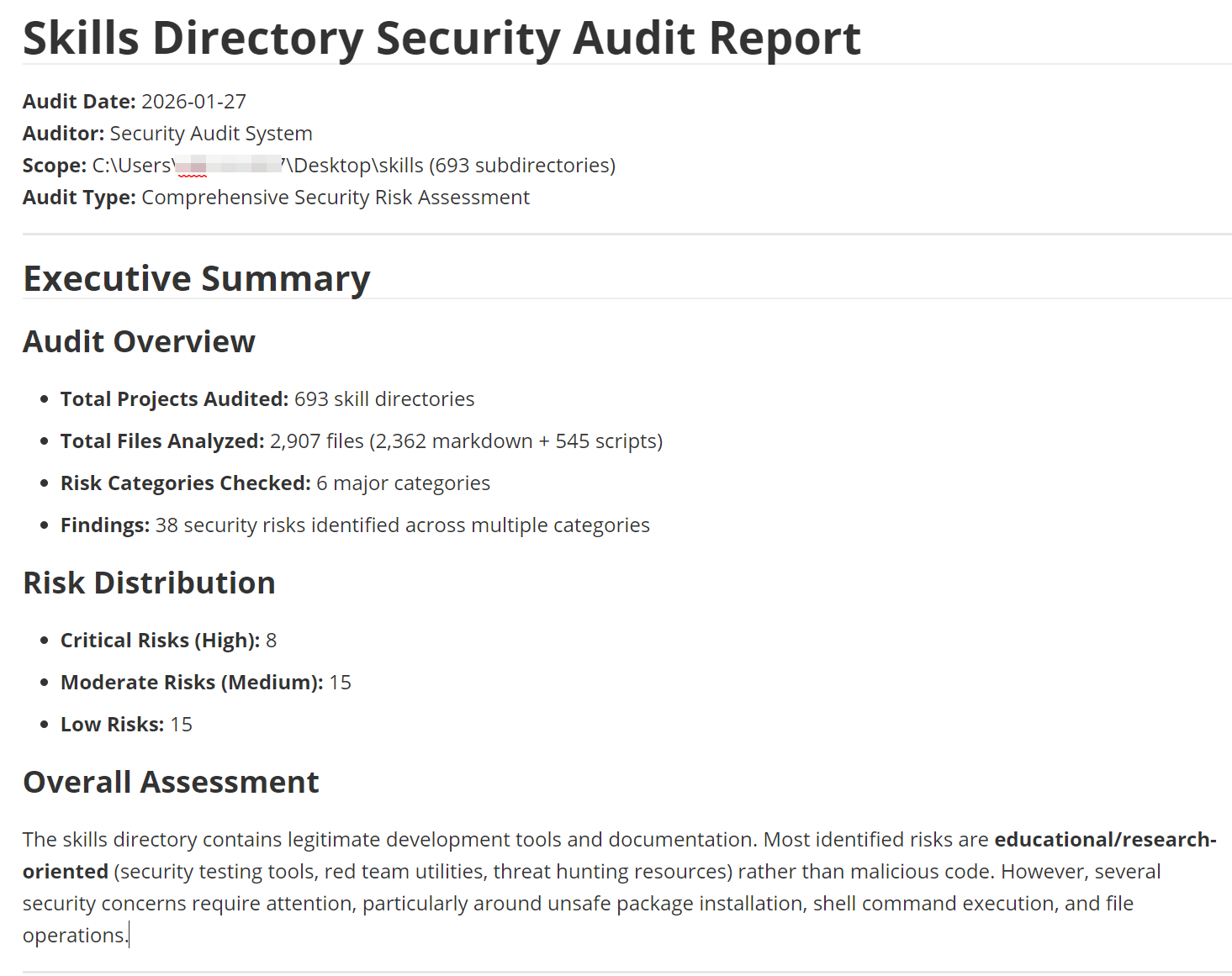This screenshot has height=976, width=1232.
Task: Click the red-underlined redacted username in Scope
Action: click(x=193, y=167)
